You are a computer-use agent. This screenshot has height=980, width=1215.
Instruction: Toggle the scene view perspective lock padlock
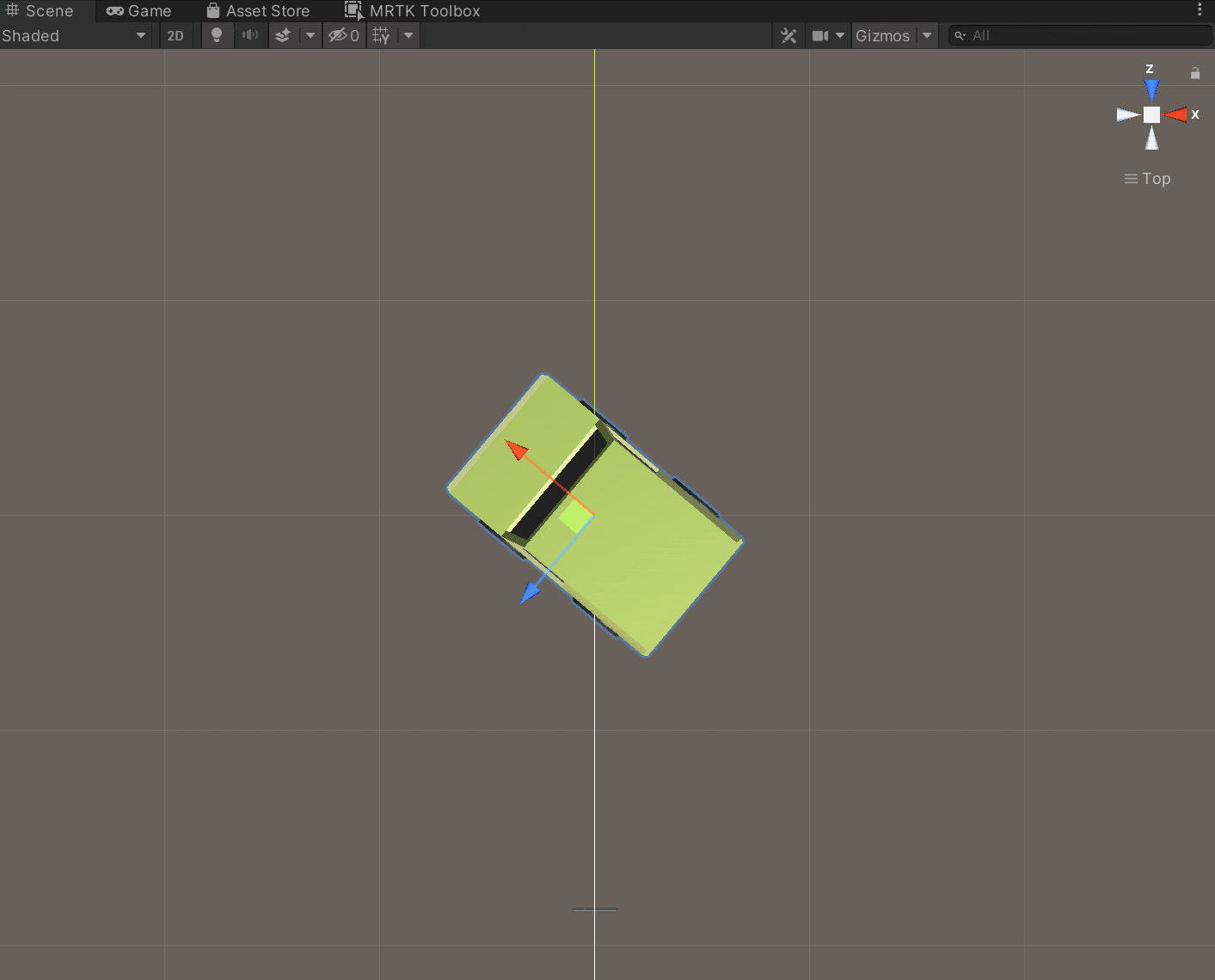[1195, 73]
